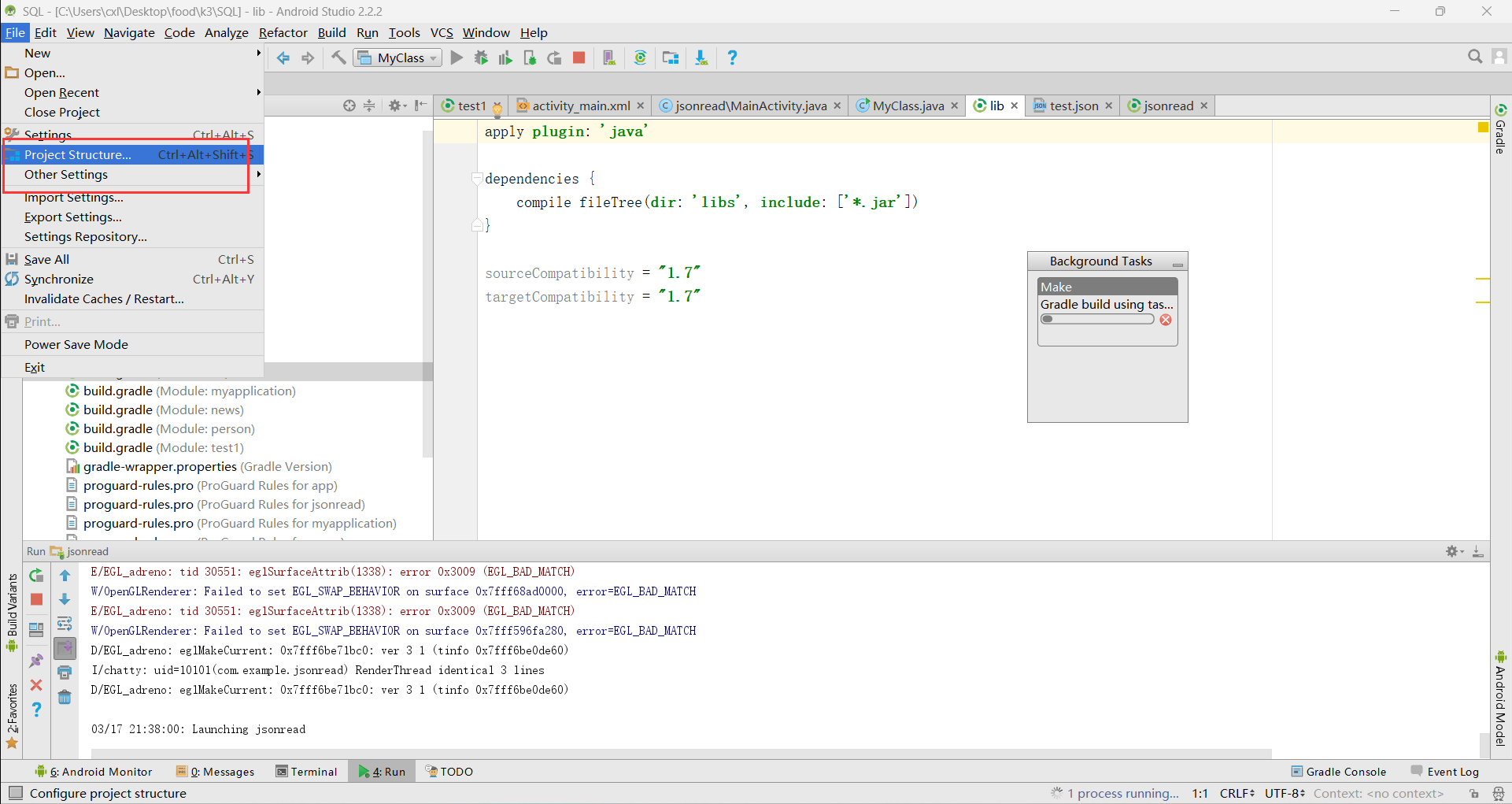The image size is (1512, 804).
Task: Click the Help question mark in toolbar
Action: [x=732, y=57]
